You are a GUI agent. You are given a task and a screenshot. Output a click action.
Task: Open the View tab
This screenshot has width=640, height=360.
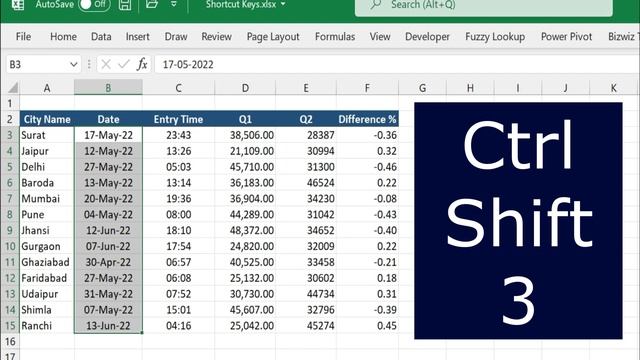click(380, 37)
